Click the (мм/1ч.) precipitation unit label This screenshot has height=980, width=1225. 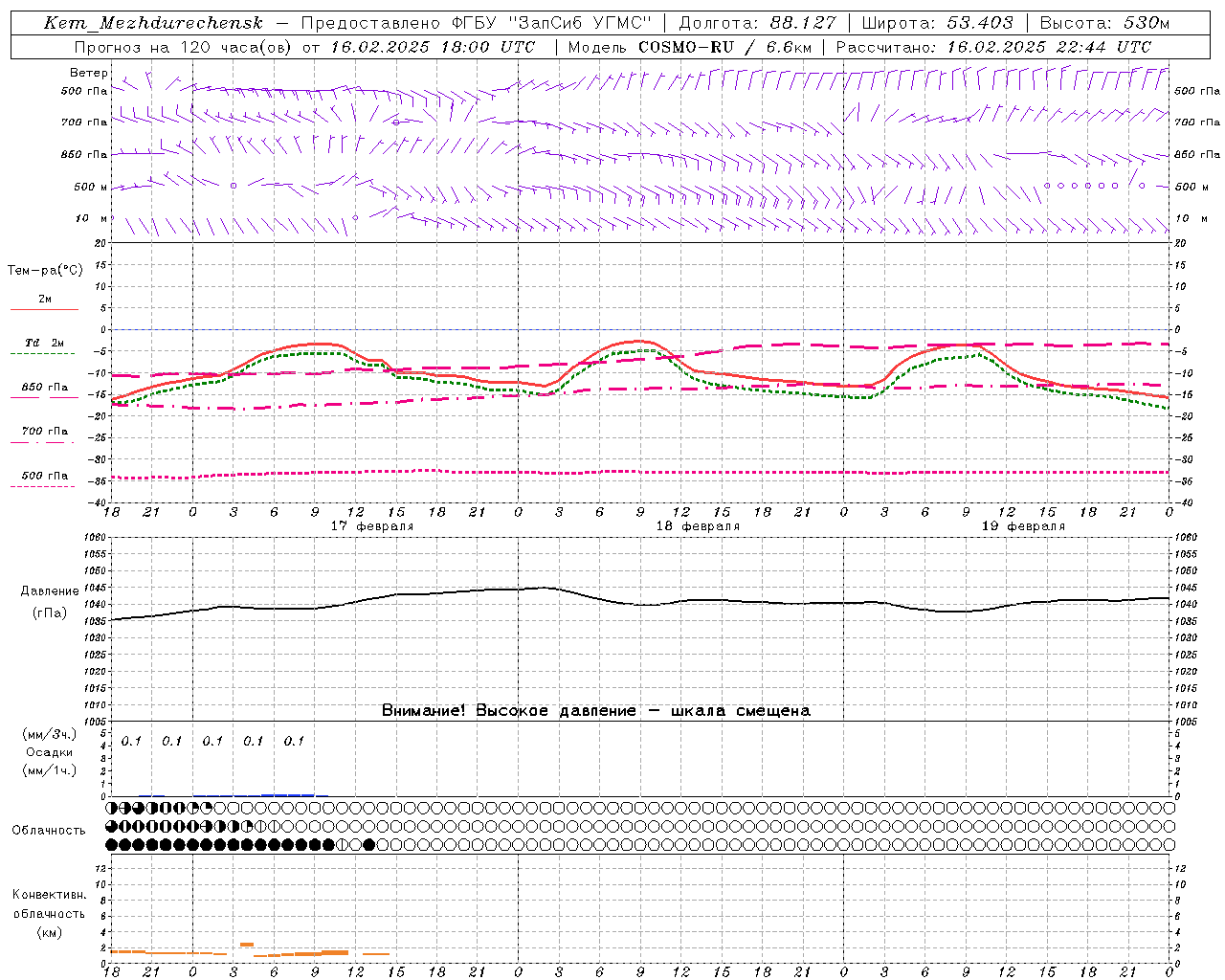point(50,770)
